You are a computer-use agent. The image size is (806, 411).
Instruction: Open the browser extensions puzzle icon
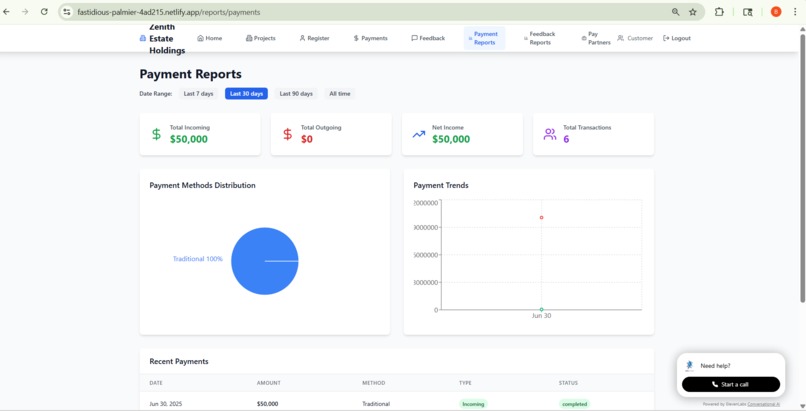click(719, 12)
